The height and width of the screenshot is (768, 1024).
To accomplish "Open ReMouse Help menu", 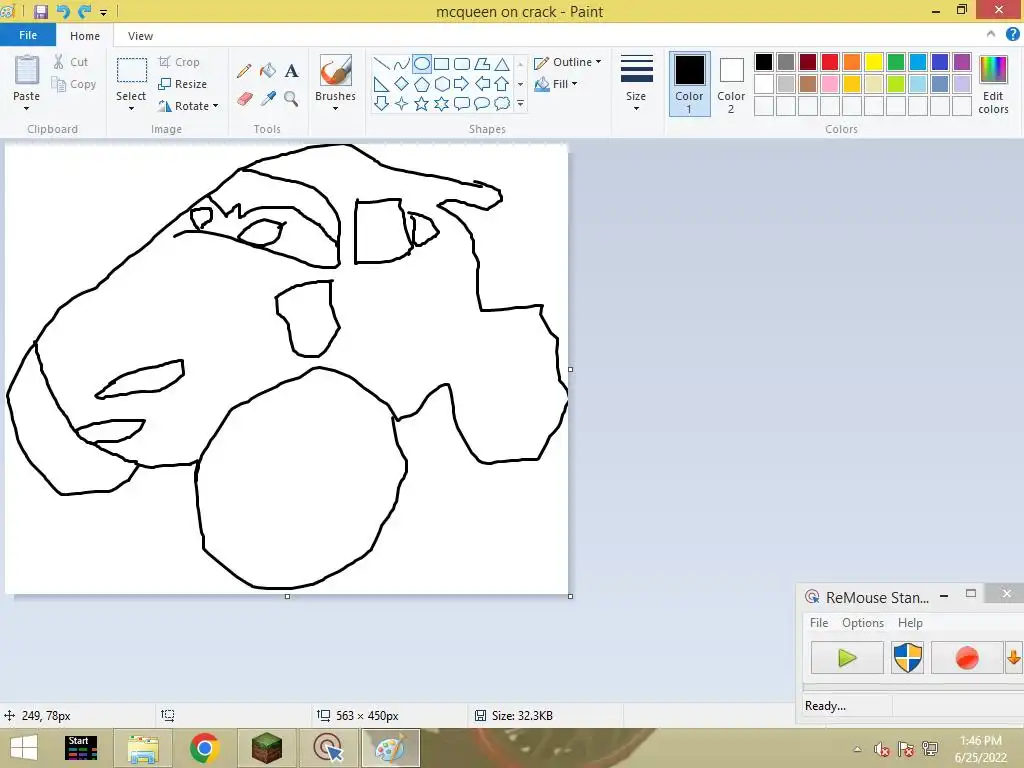I will 910,622.
